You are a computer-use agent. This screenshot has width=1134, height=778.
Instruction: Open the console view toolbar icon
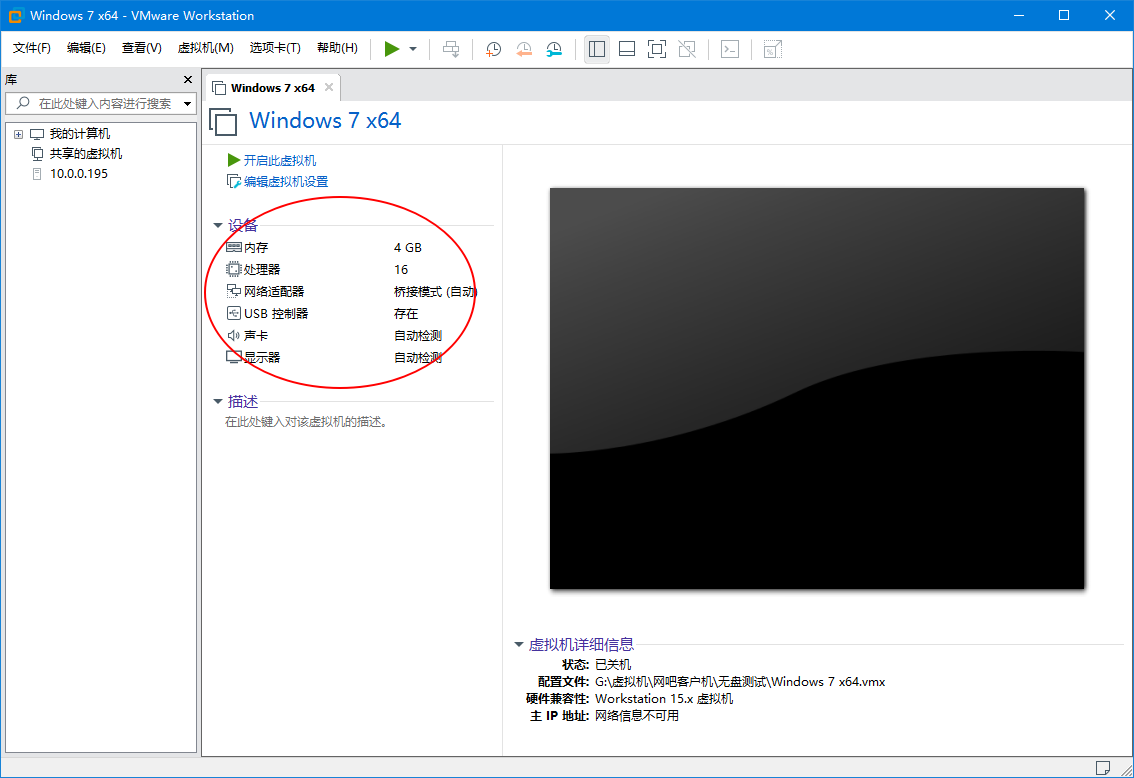(x=730, y=49)
